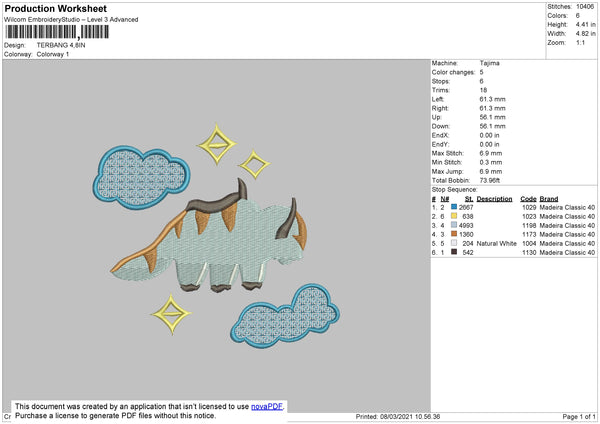Select the orange 1173 thread swatch

click(454, 234)
